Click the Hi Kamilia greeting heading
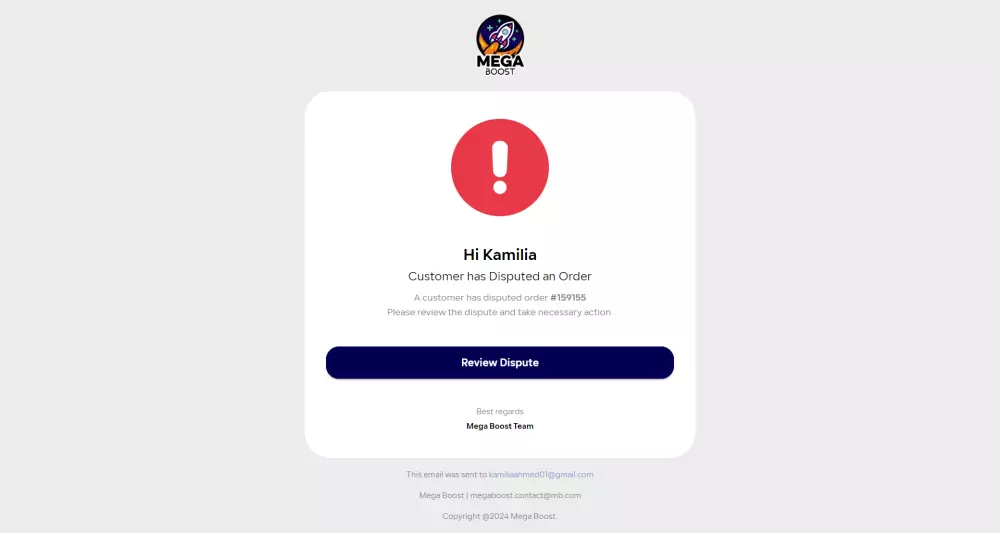 500,254
